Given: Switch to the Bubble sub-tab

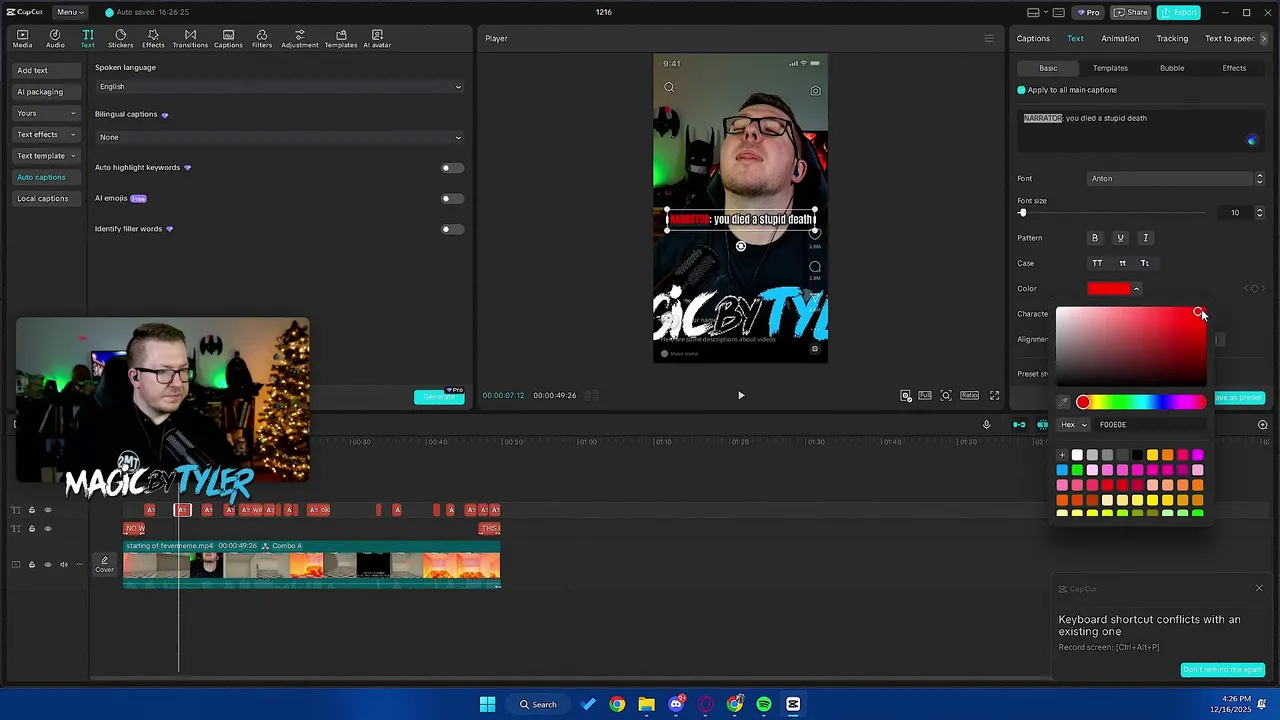Looking at the screenshot, I should (x=1172, y=68).
